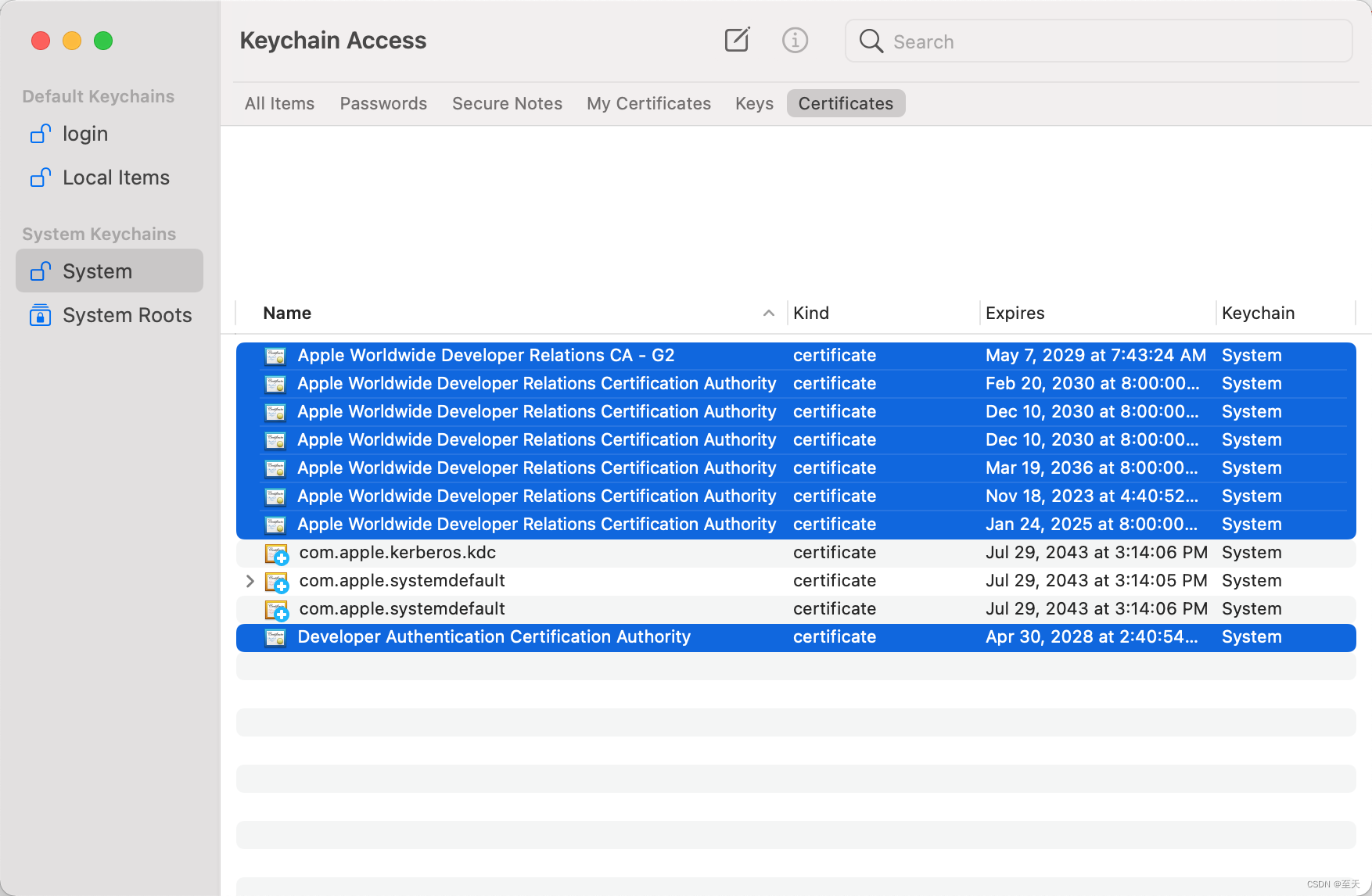Open the Secure Notes tab

point(507,103)
